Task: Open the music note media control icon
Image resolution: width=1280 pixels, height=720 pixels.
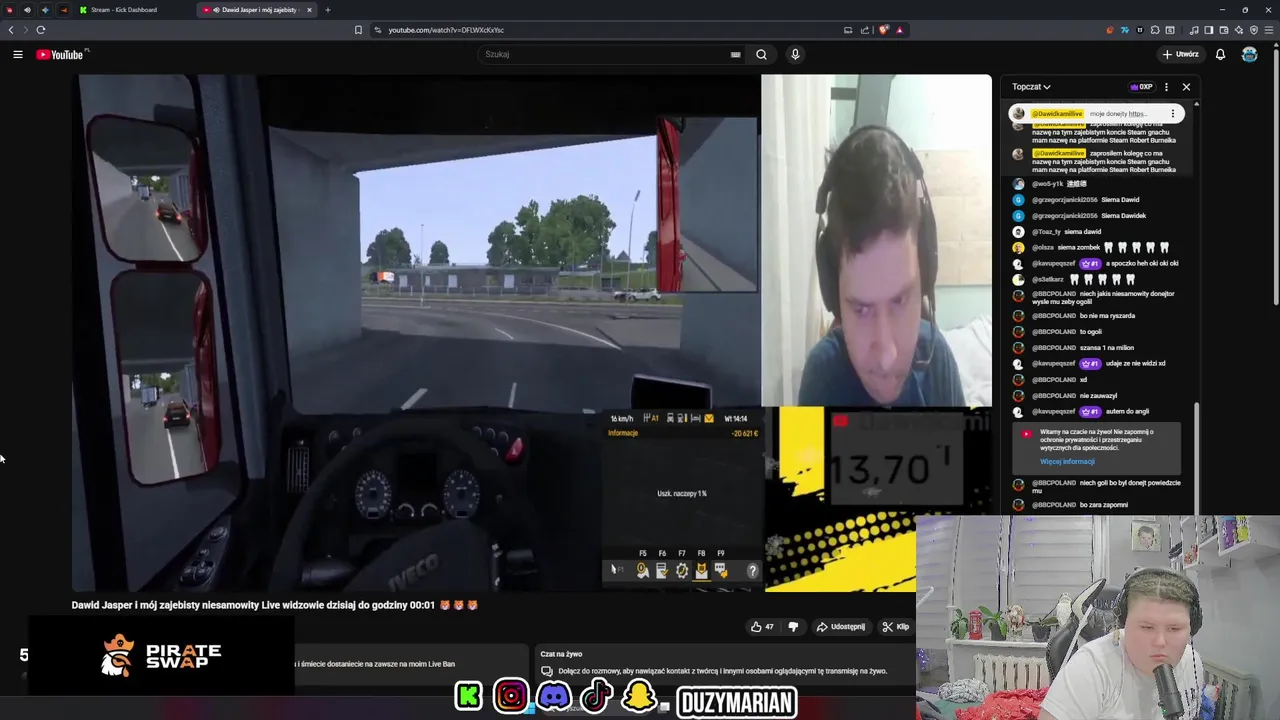Action: (x=1196, y=30)
